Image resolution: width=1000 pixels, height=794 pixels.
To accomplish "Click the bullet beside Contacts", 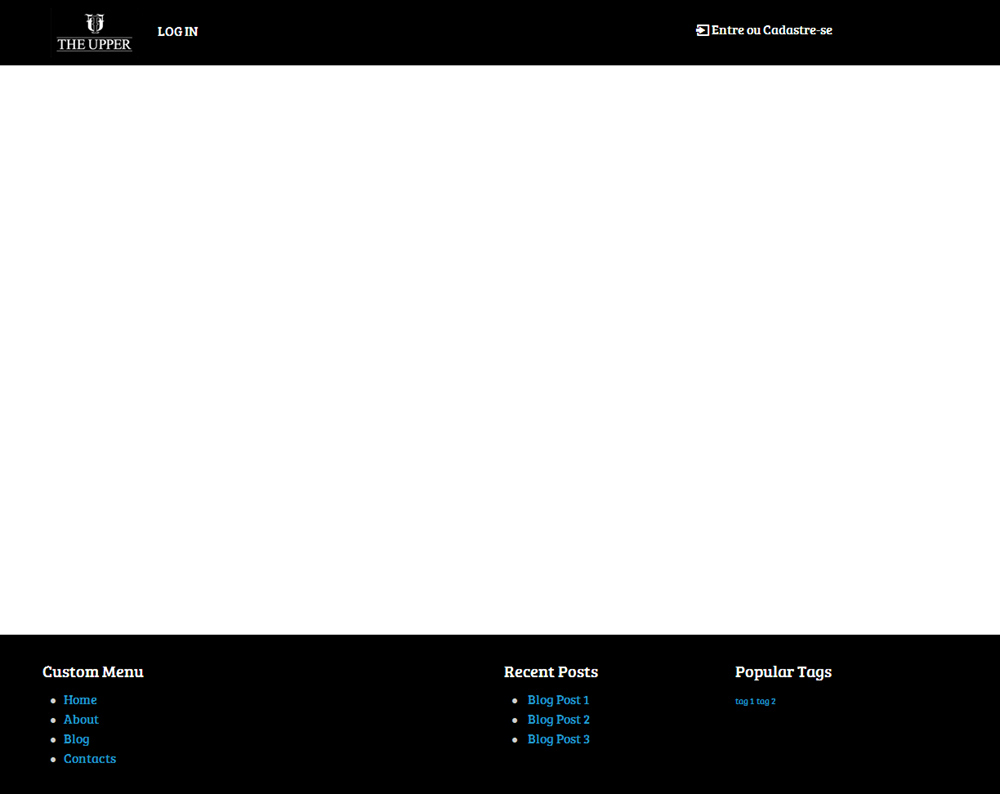I will pos(53,760).
